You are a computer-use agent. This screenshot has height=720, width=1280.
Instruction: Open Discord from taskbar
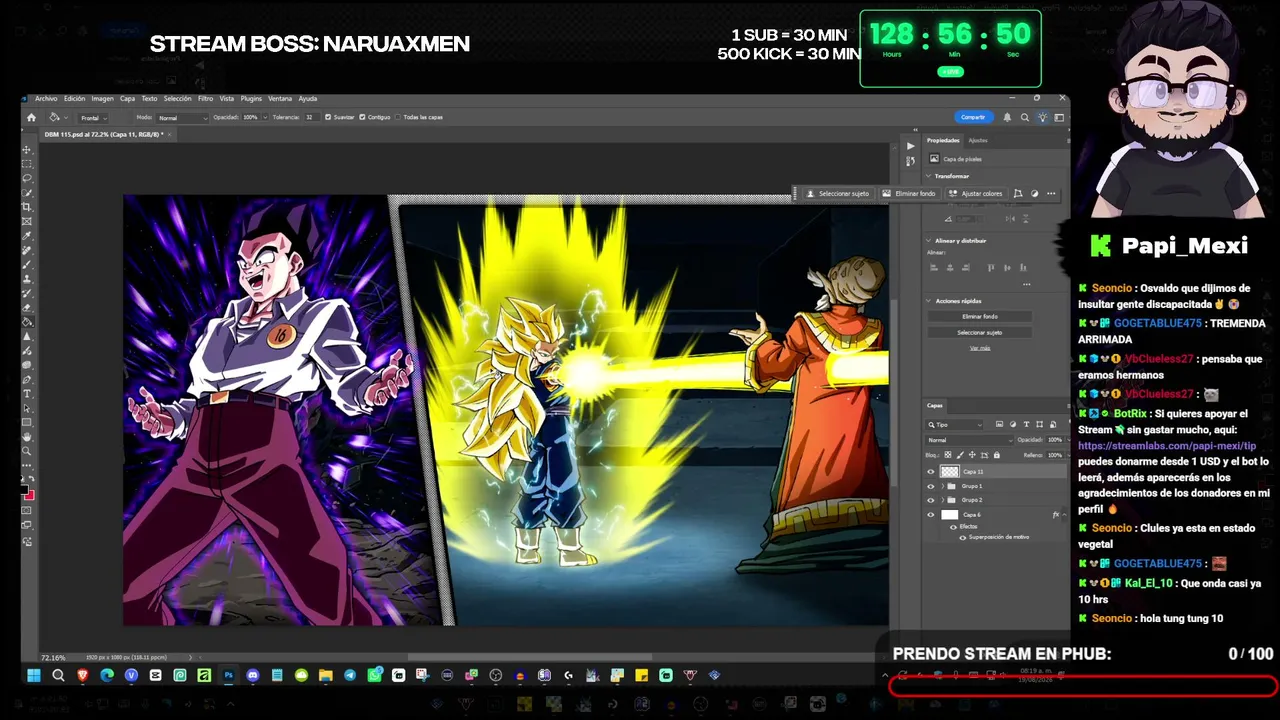[253, 676]
